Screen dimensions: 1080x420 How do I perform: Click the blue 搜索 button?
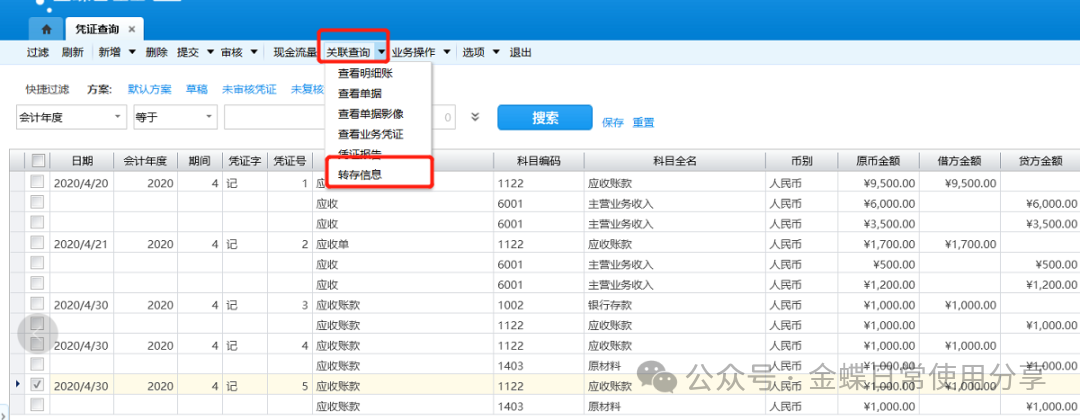545,118
